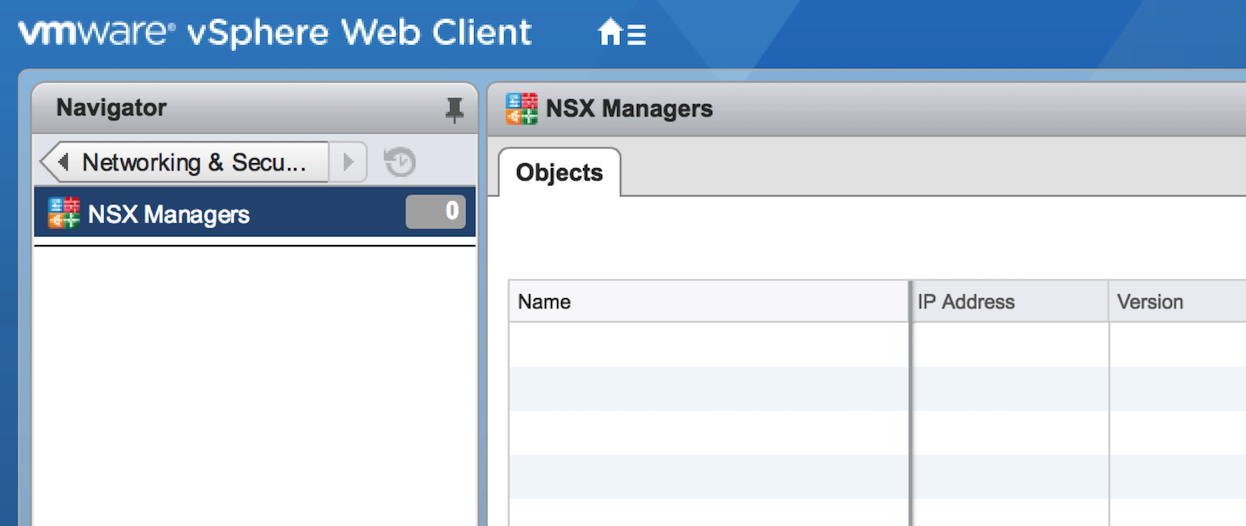Click the Navigator panel title
Viewport: 1246px width, 526px height.
[111, 108]
